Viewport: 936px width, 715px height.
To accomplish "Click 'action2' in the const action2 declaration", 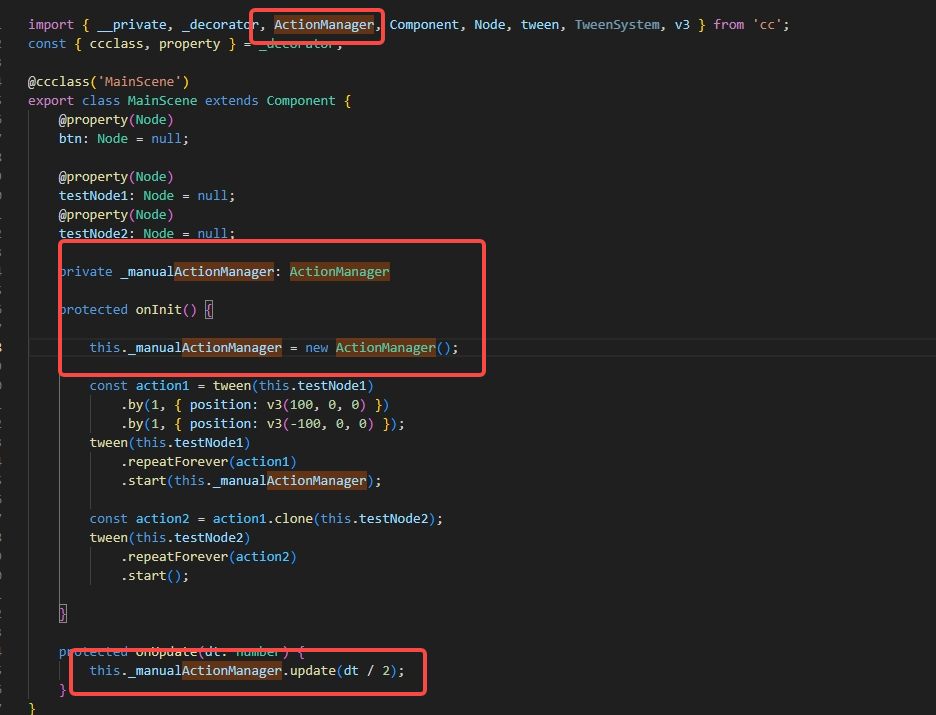I will pos(162,519).
